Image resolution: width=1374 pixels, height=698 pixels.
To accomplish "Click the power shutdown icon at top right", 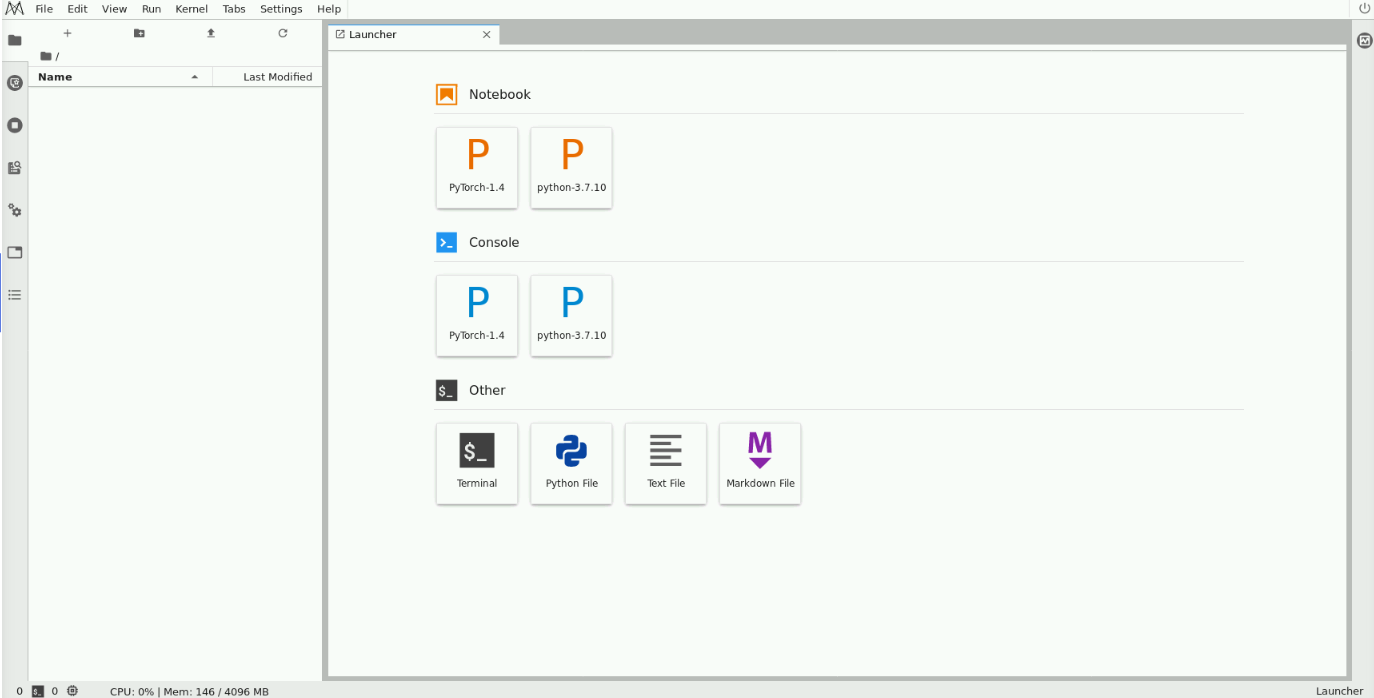I will point(1364,8).
